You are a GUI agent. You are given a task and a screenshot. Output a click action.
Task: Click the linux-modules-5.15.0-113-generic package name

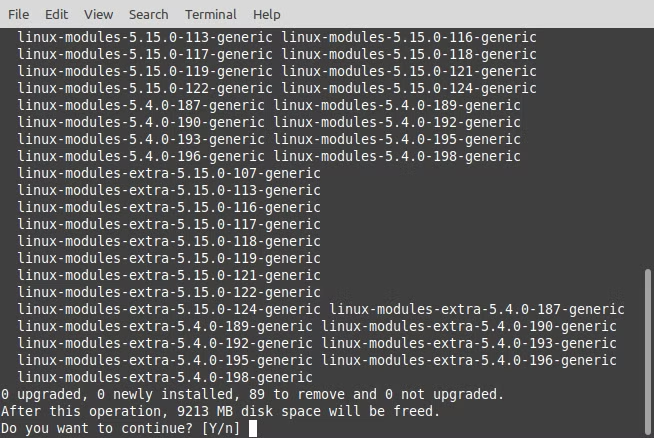pos(145,37)
